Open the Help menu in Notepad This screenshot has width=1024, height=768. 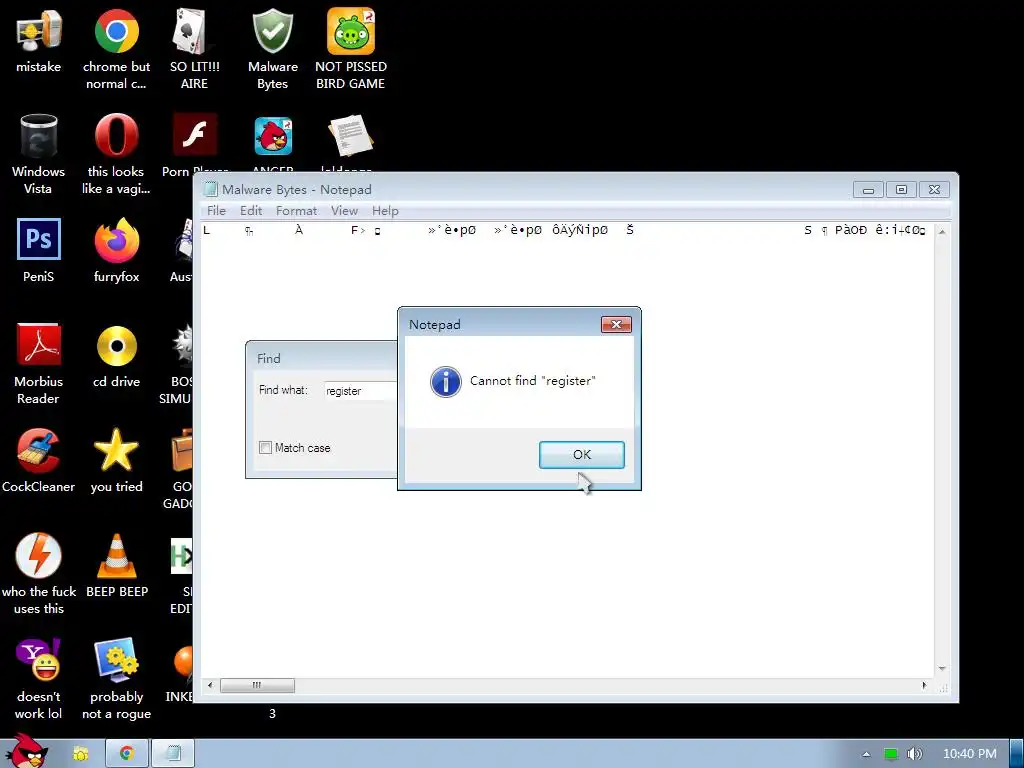[x=385, y=210]
